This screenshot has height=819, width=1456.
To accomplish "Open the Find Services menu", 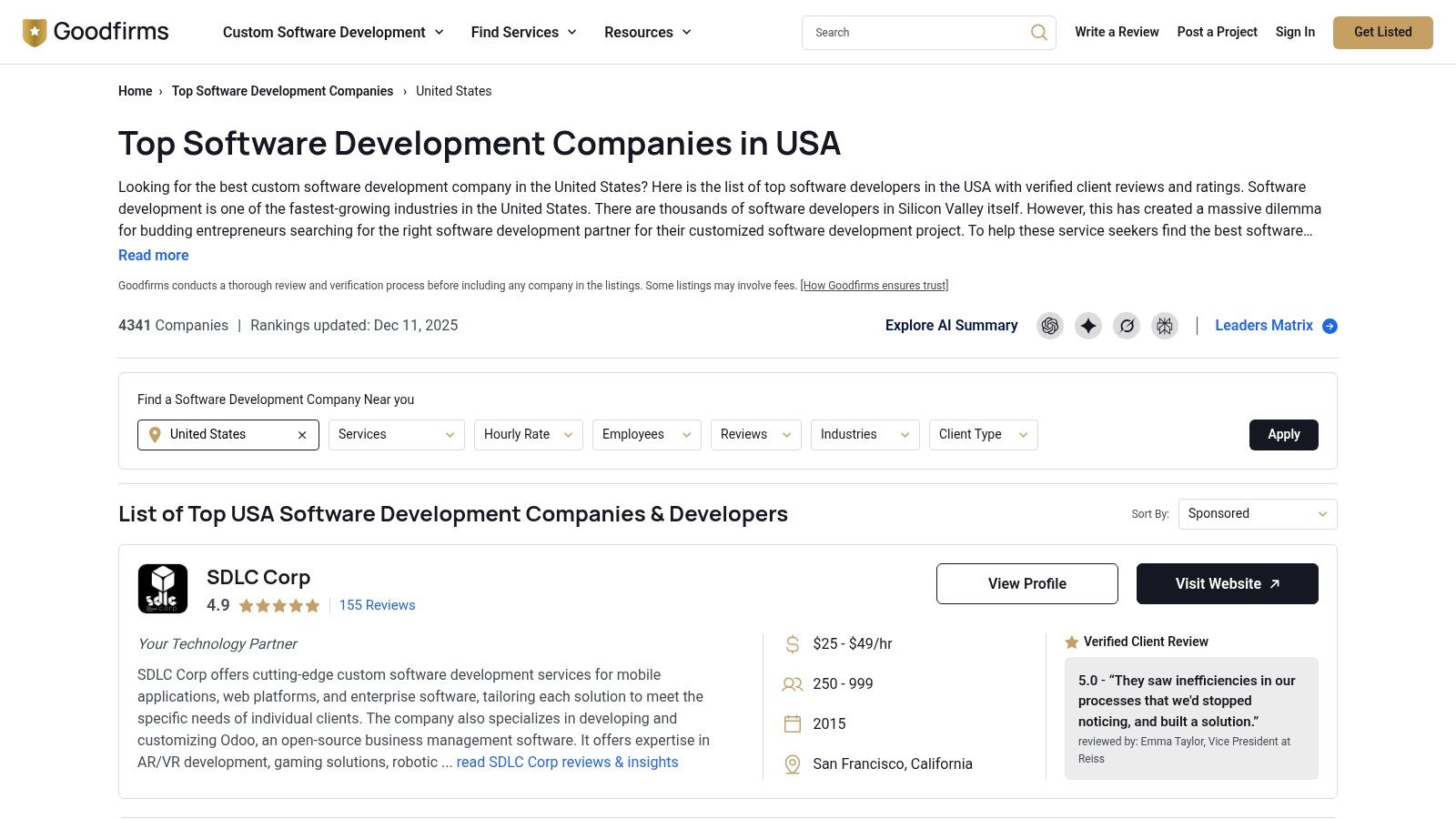I will point(523,33).
